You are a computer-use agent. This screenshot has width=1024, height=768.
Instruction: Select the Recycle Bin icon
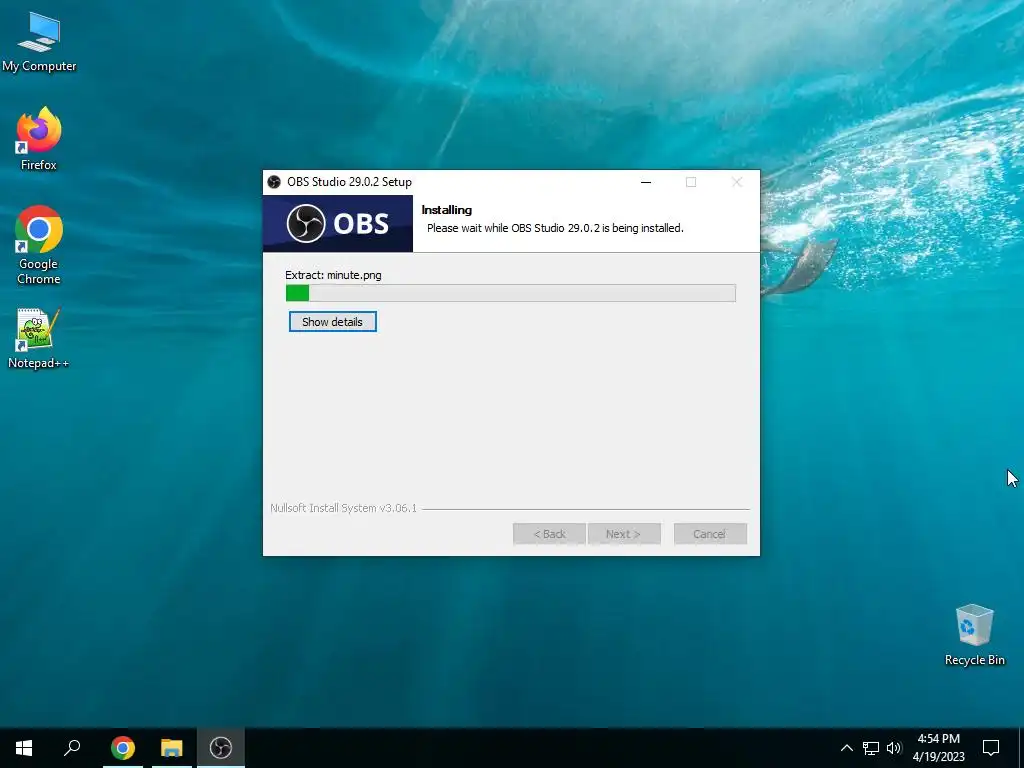click(974, 635)
